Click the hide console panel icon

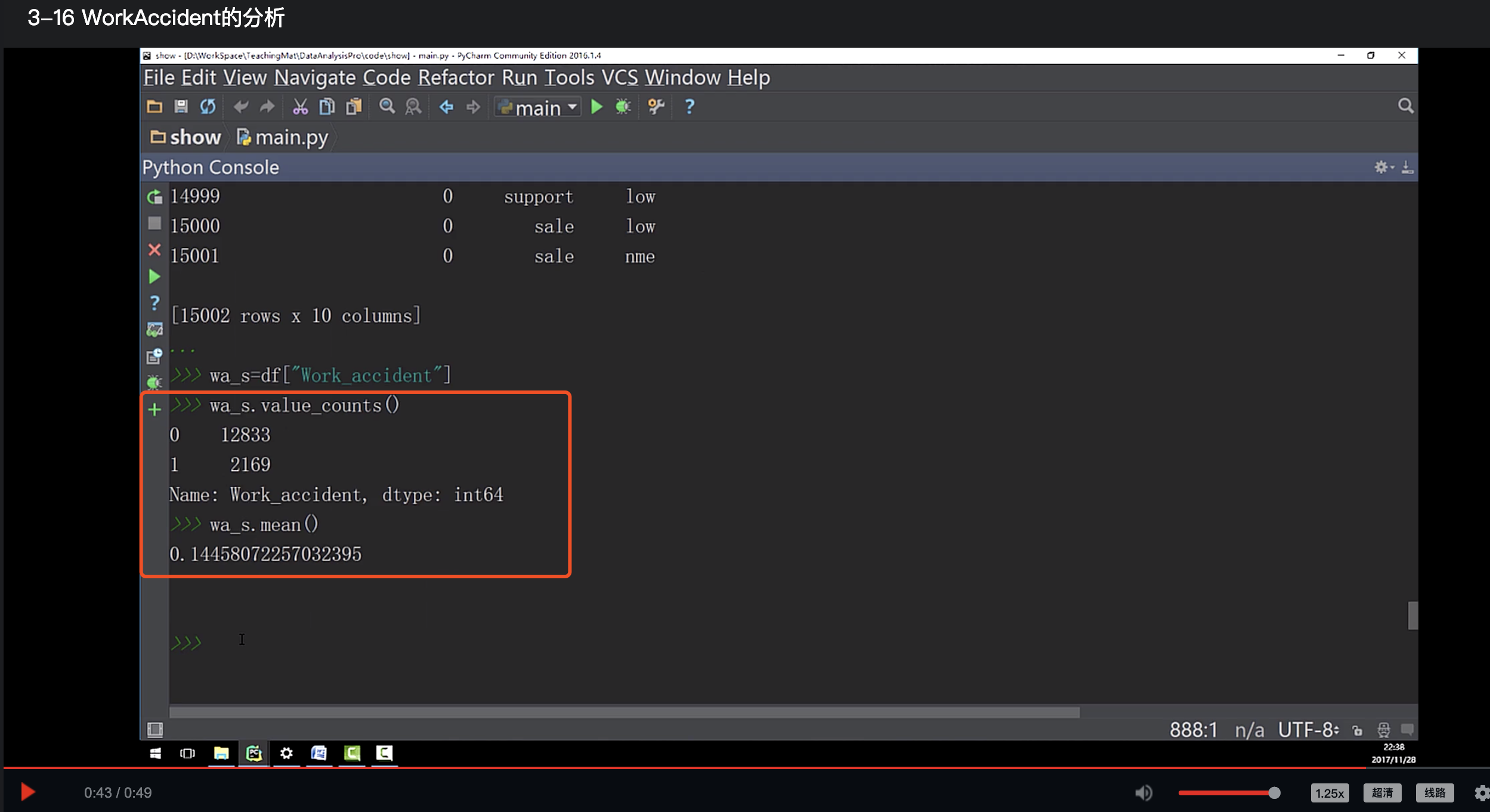(x=1407, y=168)
